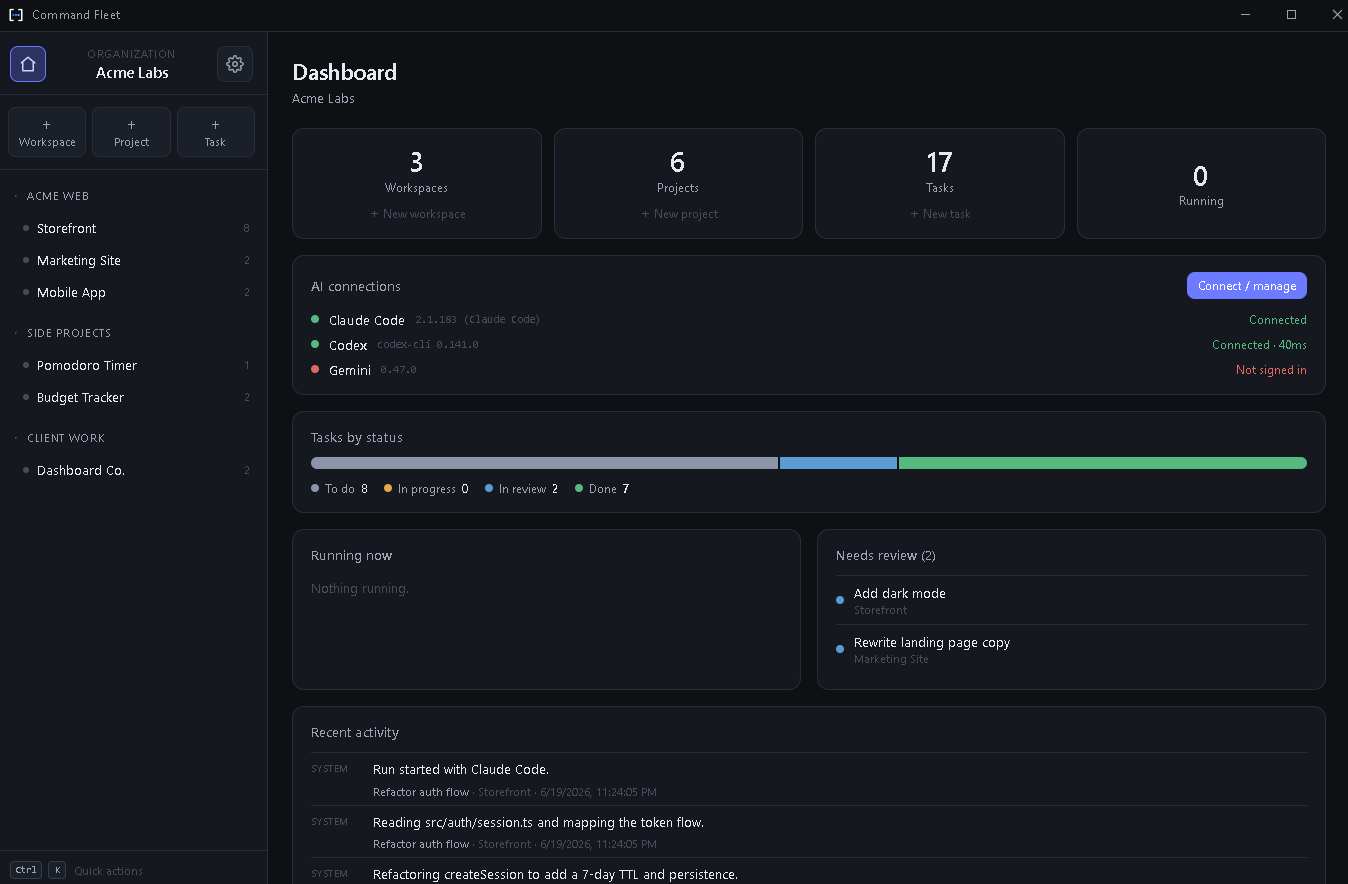The width and height of the screenshot is (1348, 884).
Task: Click the green Done bar segment
Action: pos(1103,463)
